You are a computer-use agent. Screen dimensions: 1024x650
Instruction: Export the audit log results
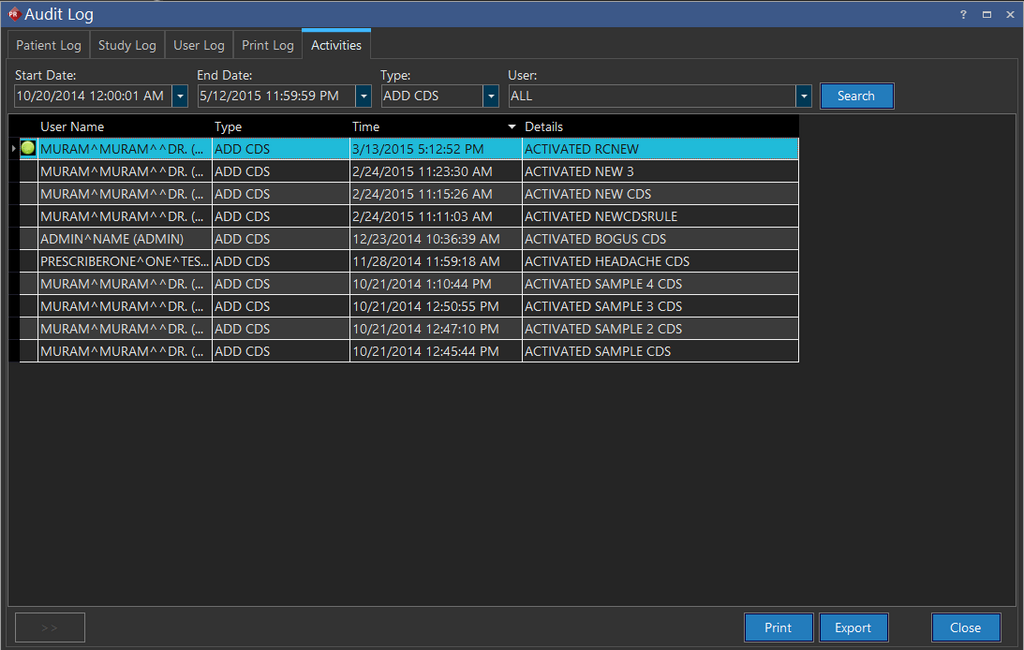[x=853, y=627]
